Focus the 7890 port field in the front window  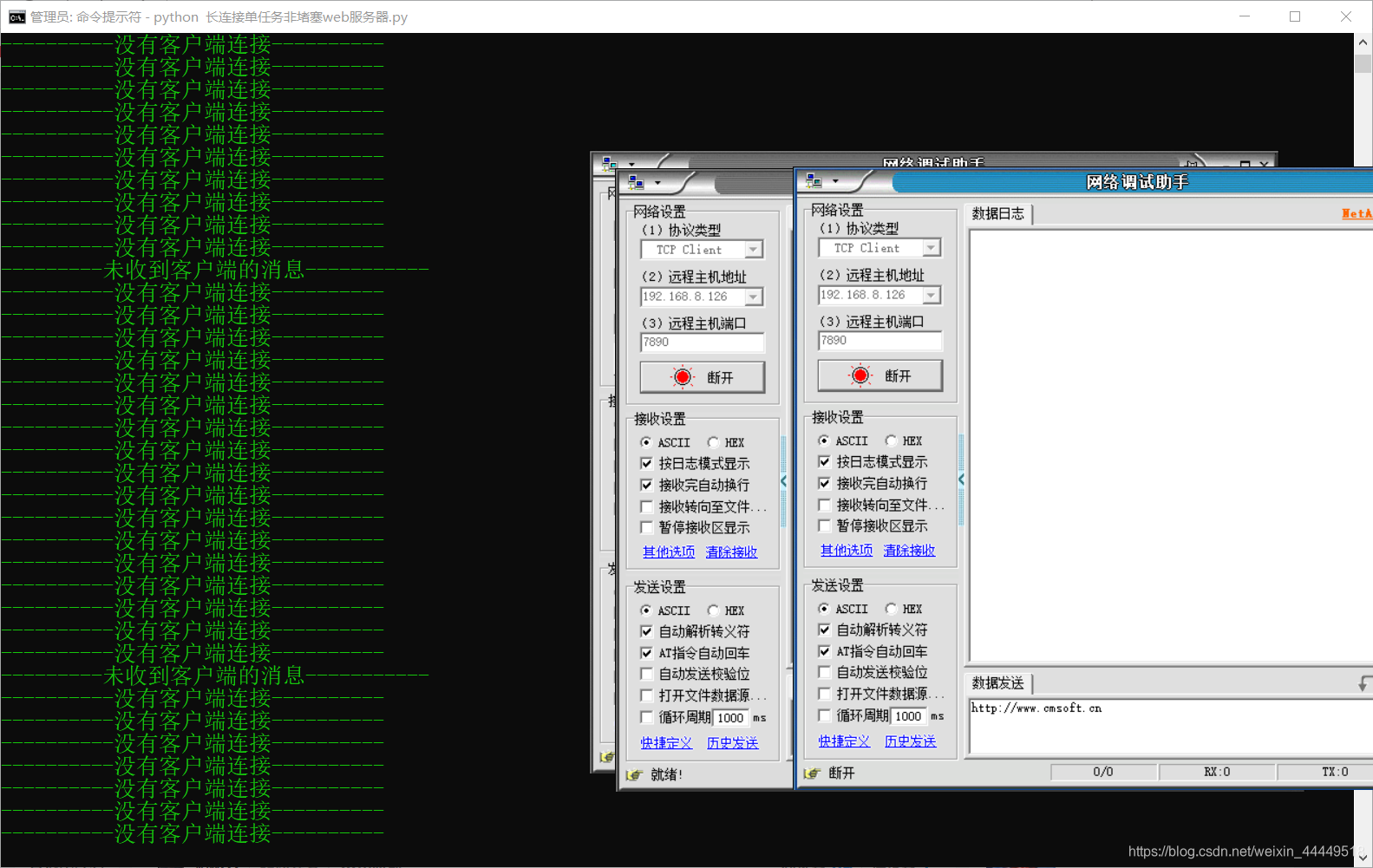pos(879,341)
